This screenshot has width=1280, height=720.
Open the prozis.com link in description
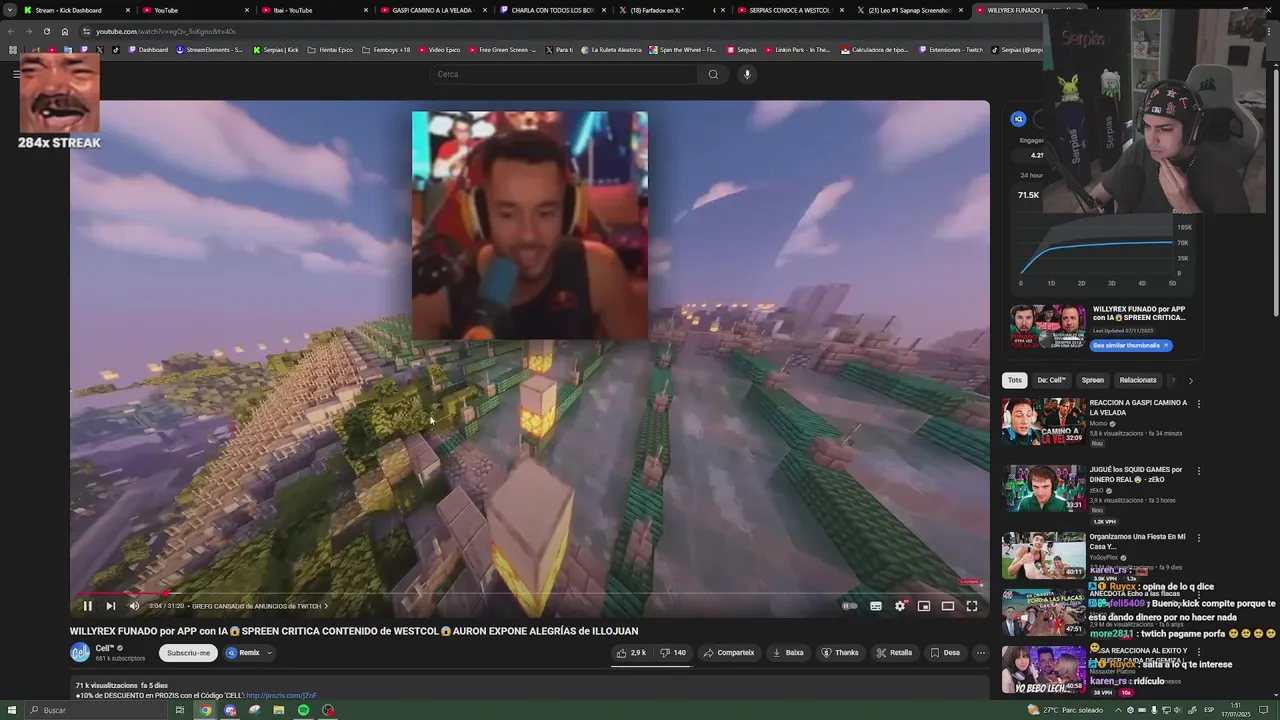pos(281,695)
